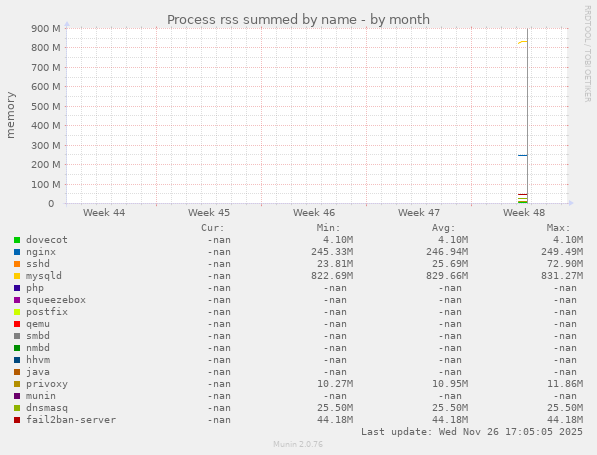This screenshot has height=455, width=597.
Task: Click the mysqld yellow legend swatch
Action: point(17,276)
